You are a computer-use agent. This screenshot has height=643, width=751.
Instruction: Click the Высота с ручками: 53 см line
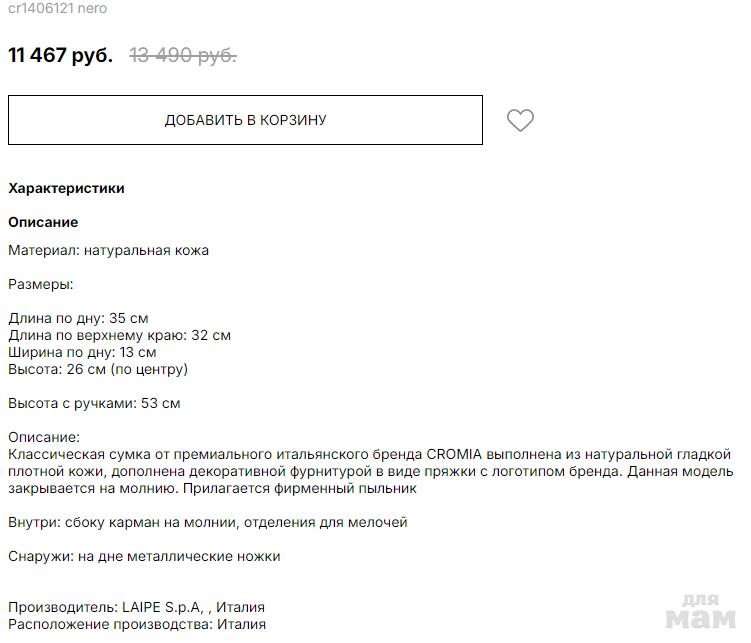pos(94,403)
